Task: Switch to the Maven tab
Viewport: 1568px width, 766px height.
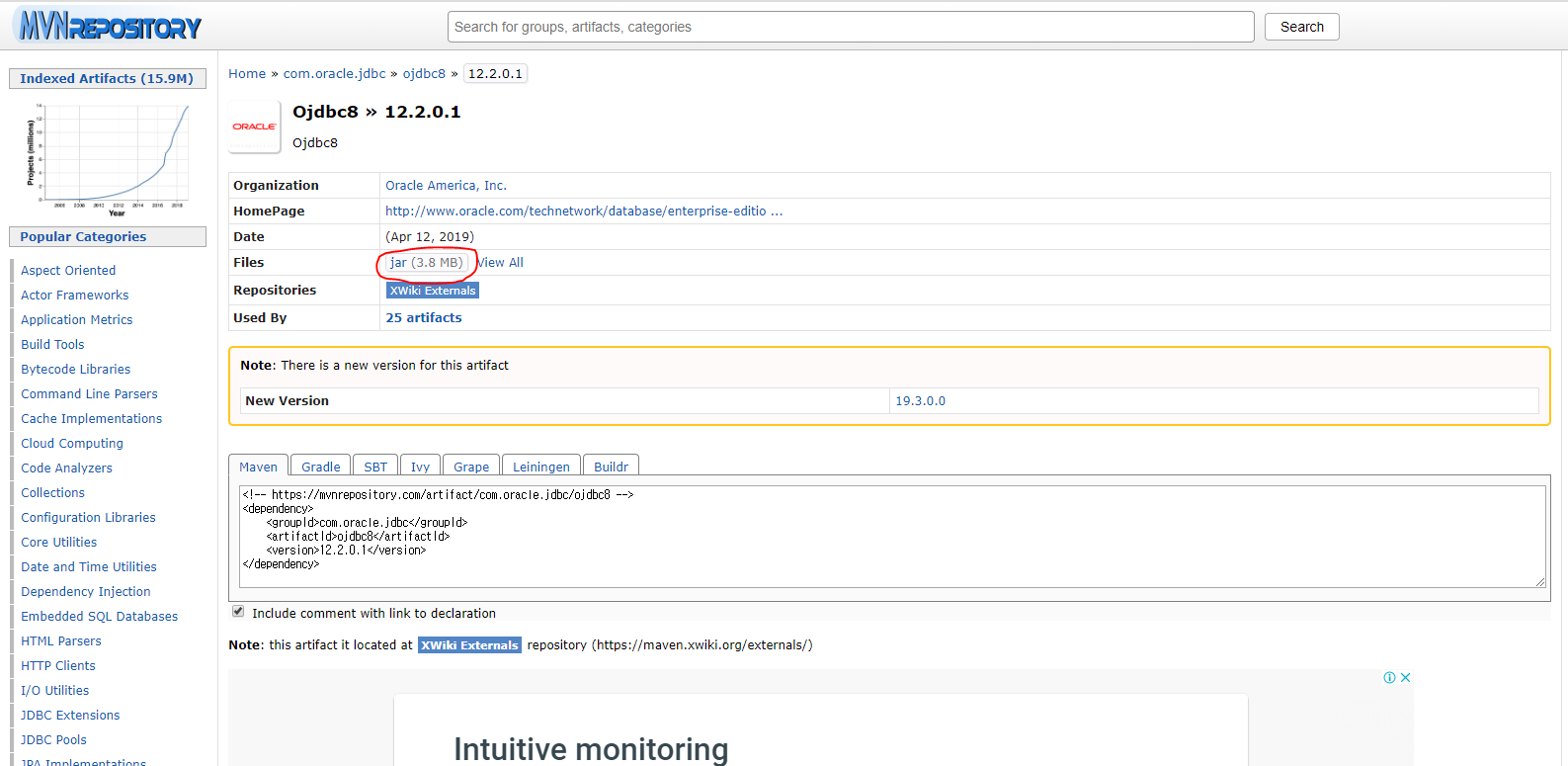Action: (258, 467)
